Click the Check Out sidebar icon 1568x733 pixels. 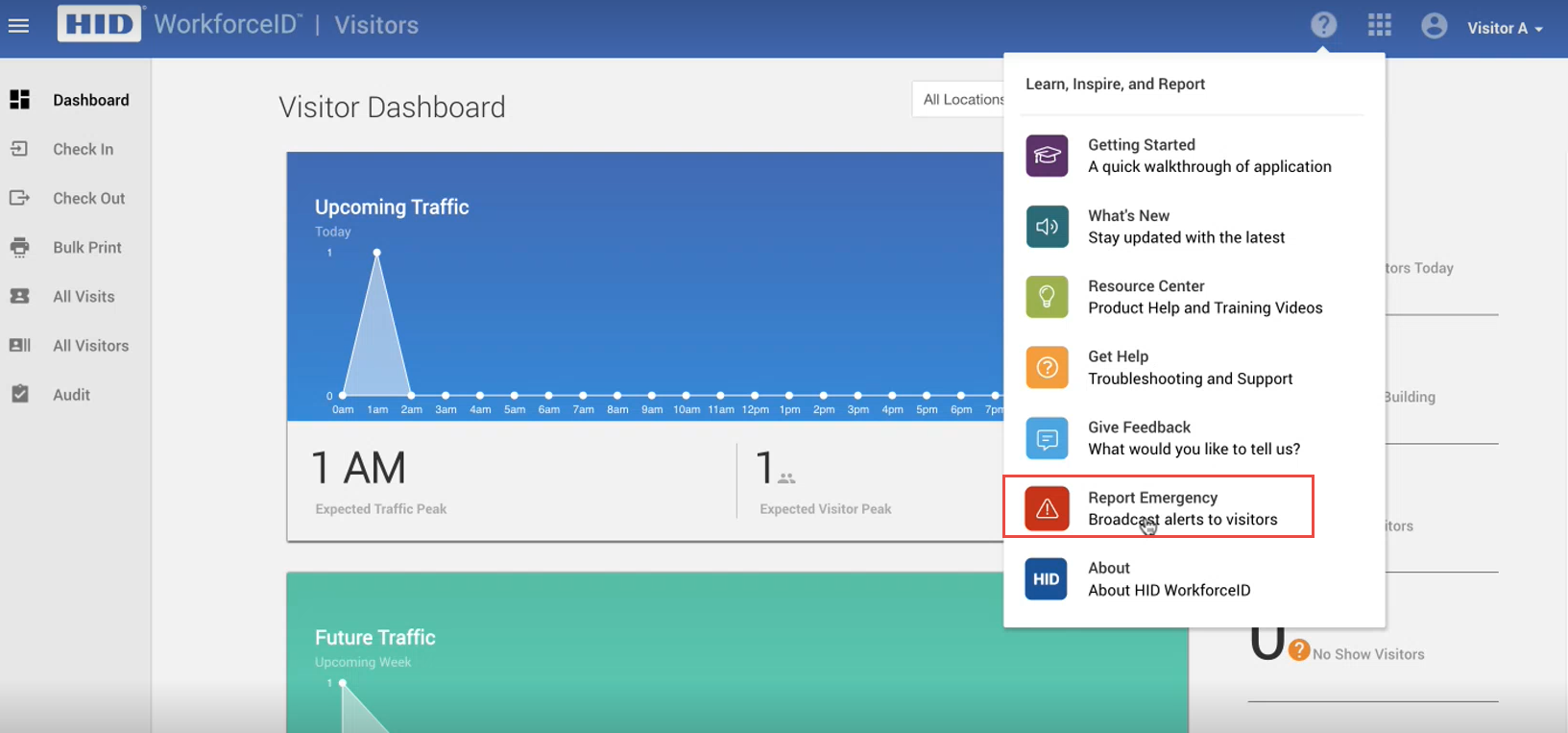click(19, 198)
